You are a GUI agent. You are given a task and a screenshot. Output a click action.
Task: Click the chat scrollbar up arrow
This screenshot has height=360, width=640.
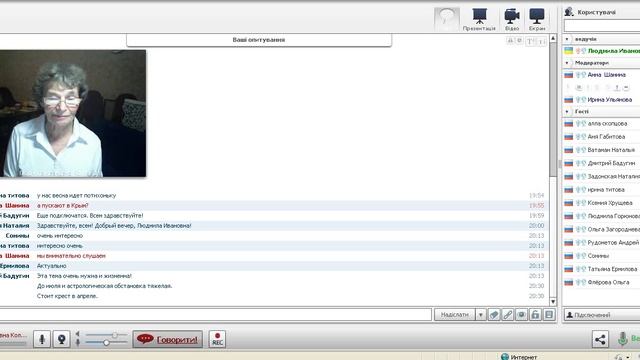553,38
